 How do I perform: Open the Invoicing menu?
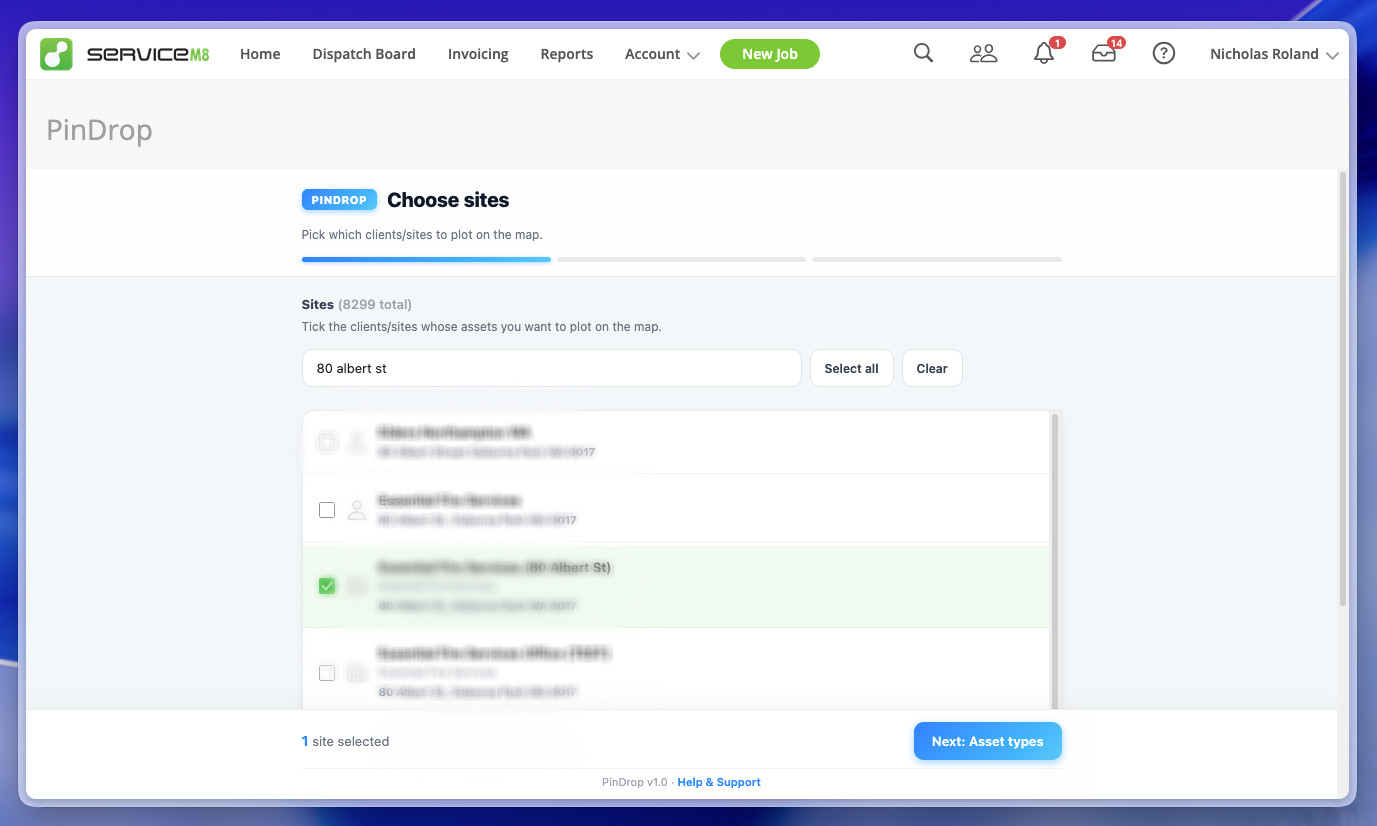coord(478,54)
